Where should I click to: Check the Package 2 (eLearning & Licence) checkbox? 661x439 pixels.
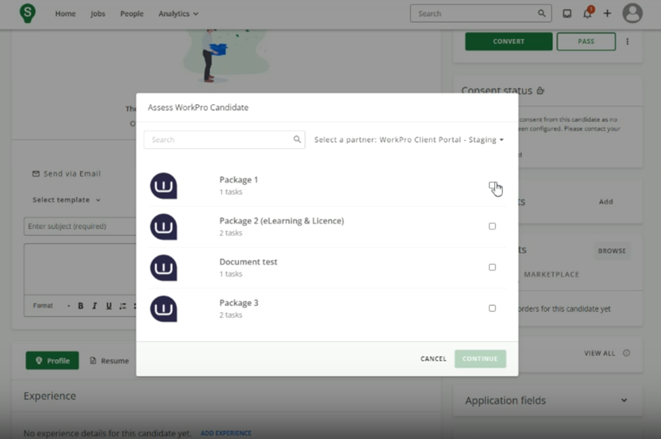coord(492,226)
